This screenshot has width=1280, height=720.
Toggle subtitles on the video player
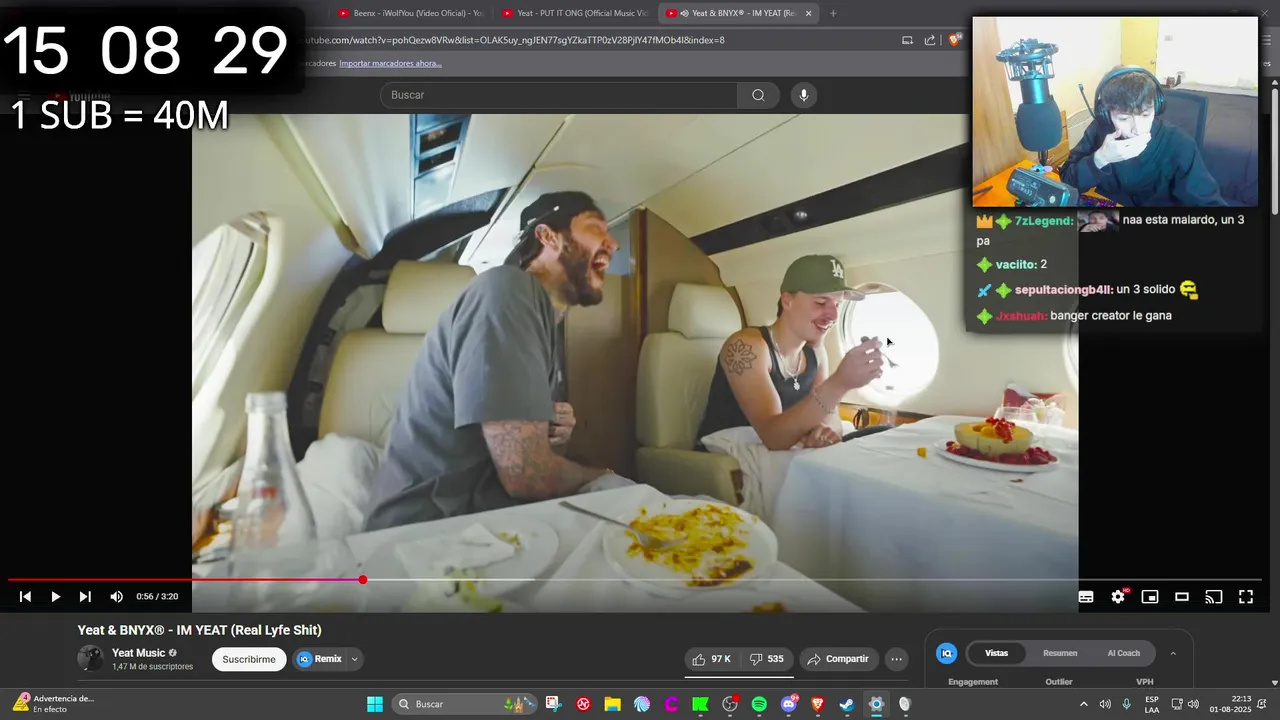1086,597
